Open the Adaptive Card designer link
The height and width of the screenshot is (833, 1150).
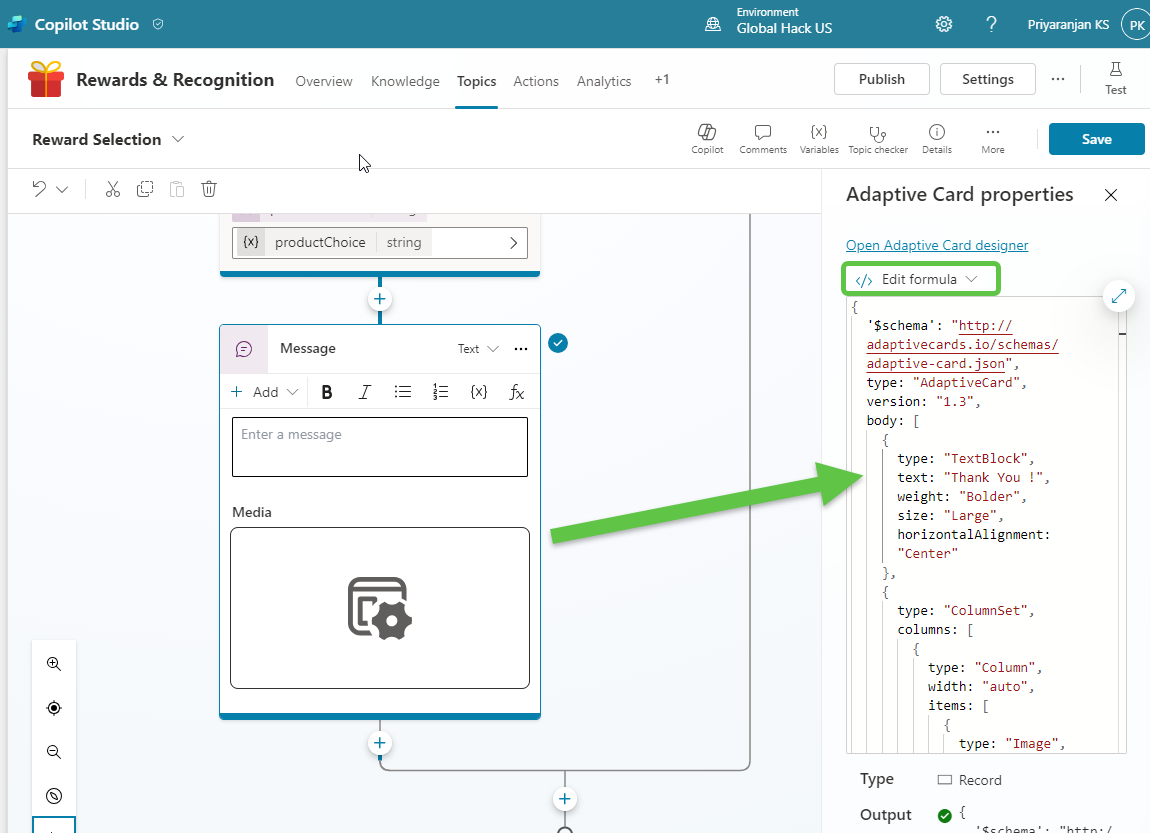pyautogui.click(x=936, y=245)
